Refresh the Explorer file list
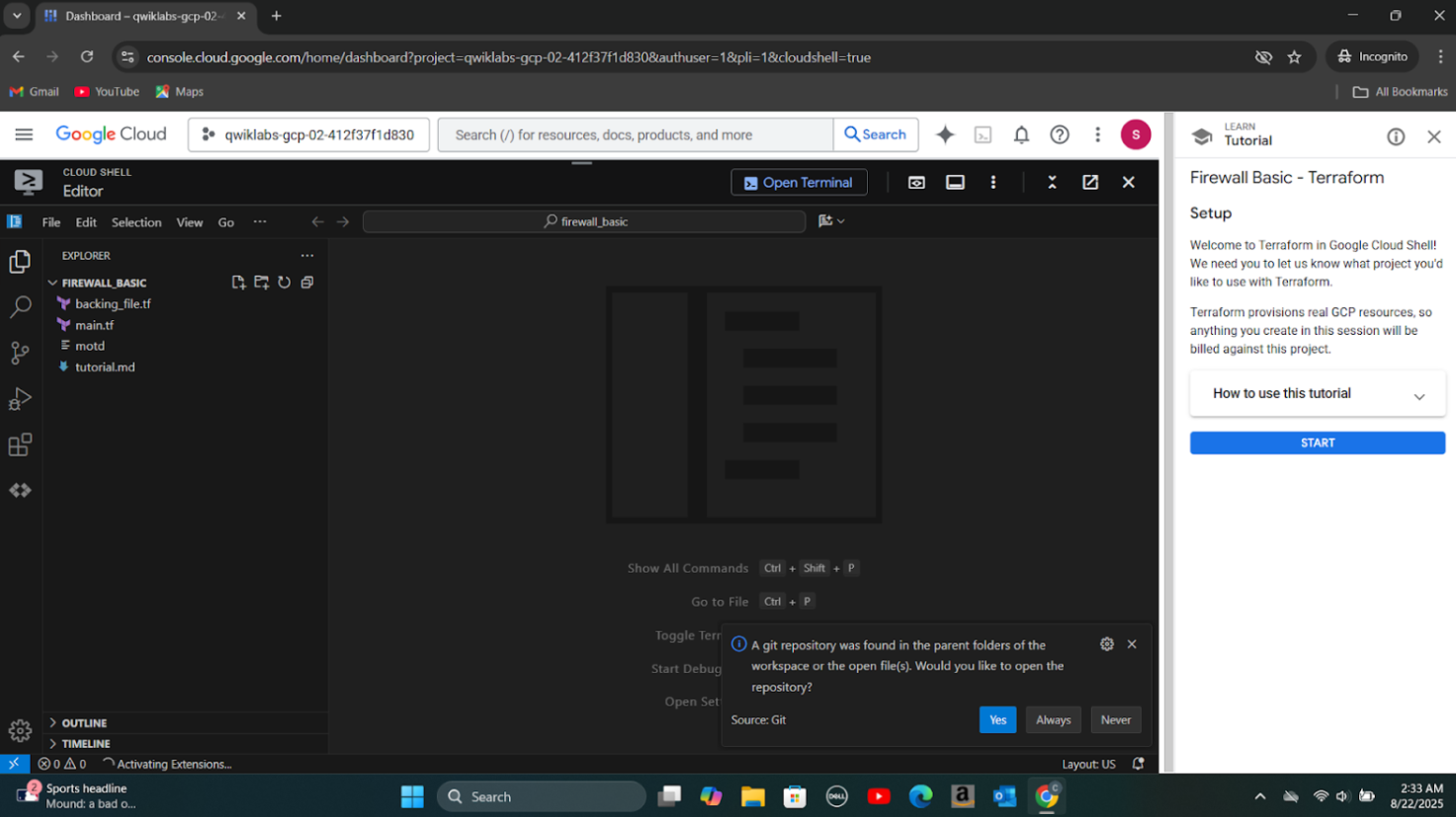 [x=284, y=283]
